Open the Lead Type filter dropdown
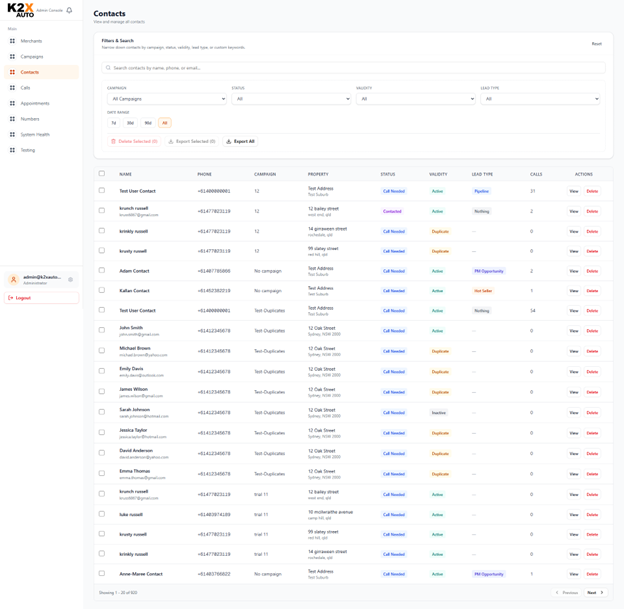Screen dimensions: 624x609 (x=540, y=99)
